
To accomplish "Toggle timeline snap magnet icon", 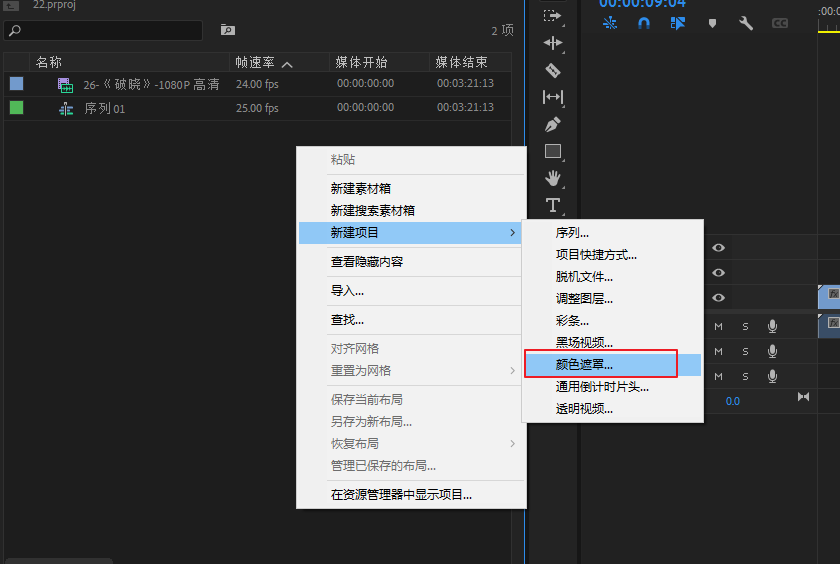I will tap(644, 23).
